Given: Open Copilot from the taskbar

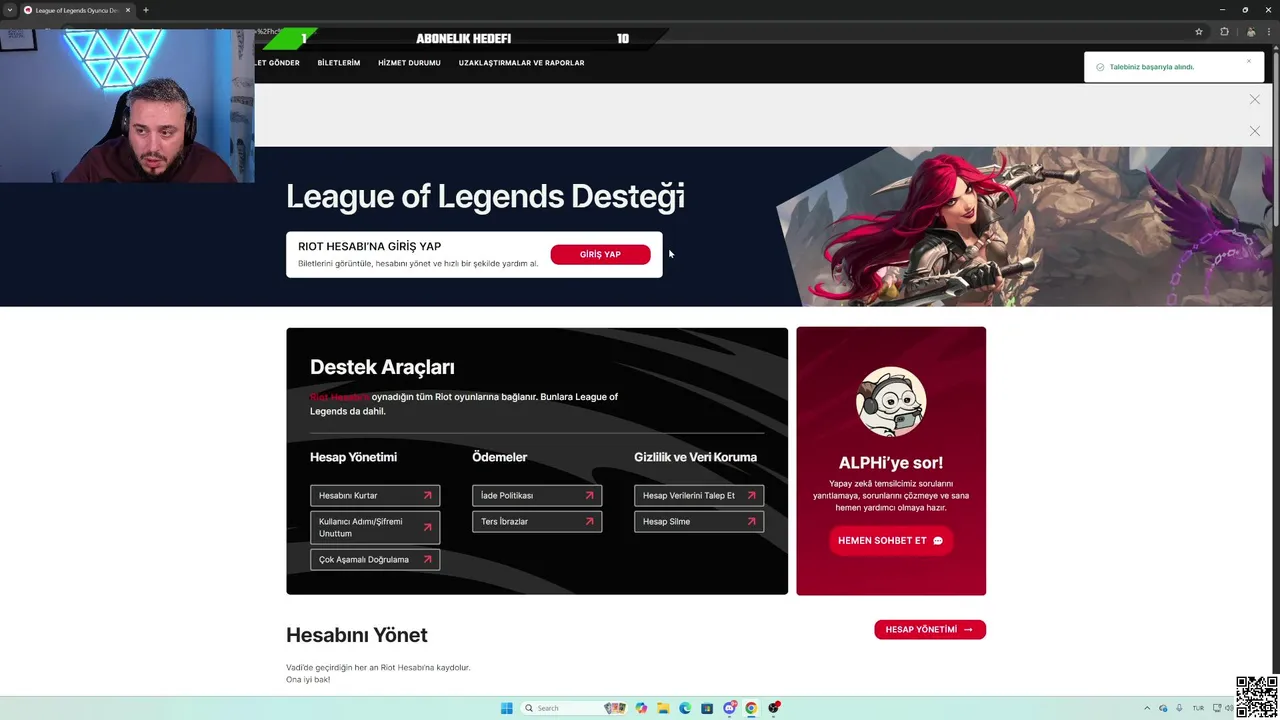Looking at the screenshot, I should coord(641,708).
